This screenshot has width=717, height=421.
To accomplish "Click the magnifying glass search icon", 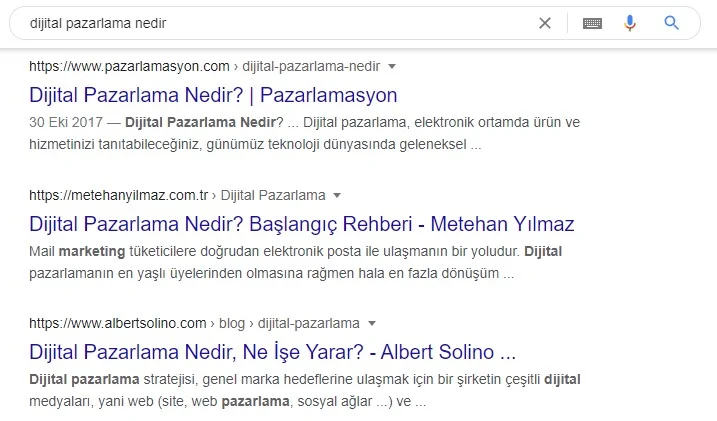I will click(671, 23).
